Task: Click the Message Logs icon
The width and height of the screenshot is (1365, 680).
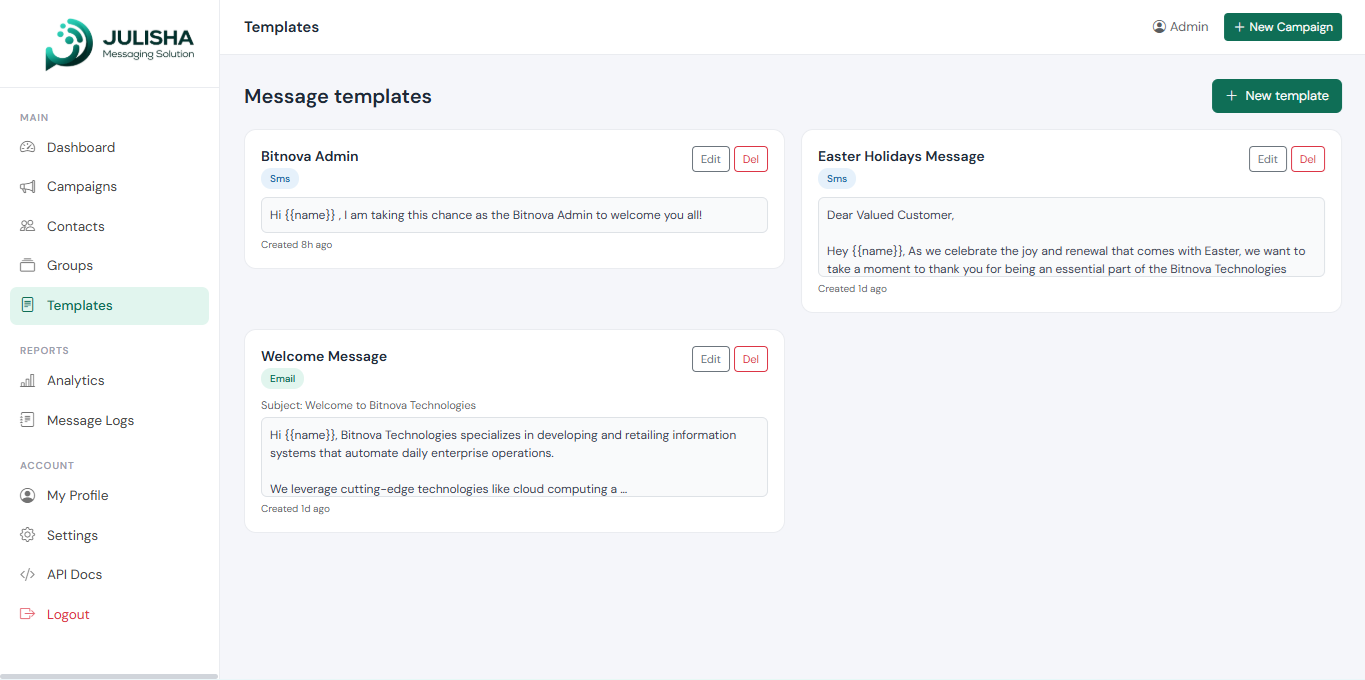Action: 28,420
